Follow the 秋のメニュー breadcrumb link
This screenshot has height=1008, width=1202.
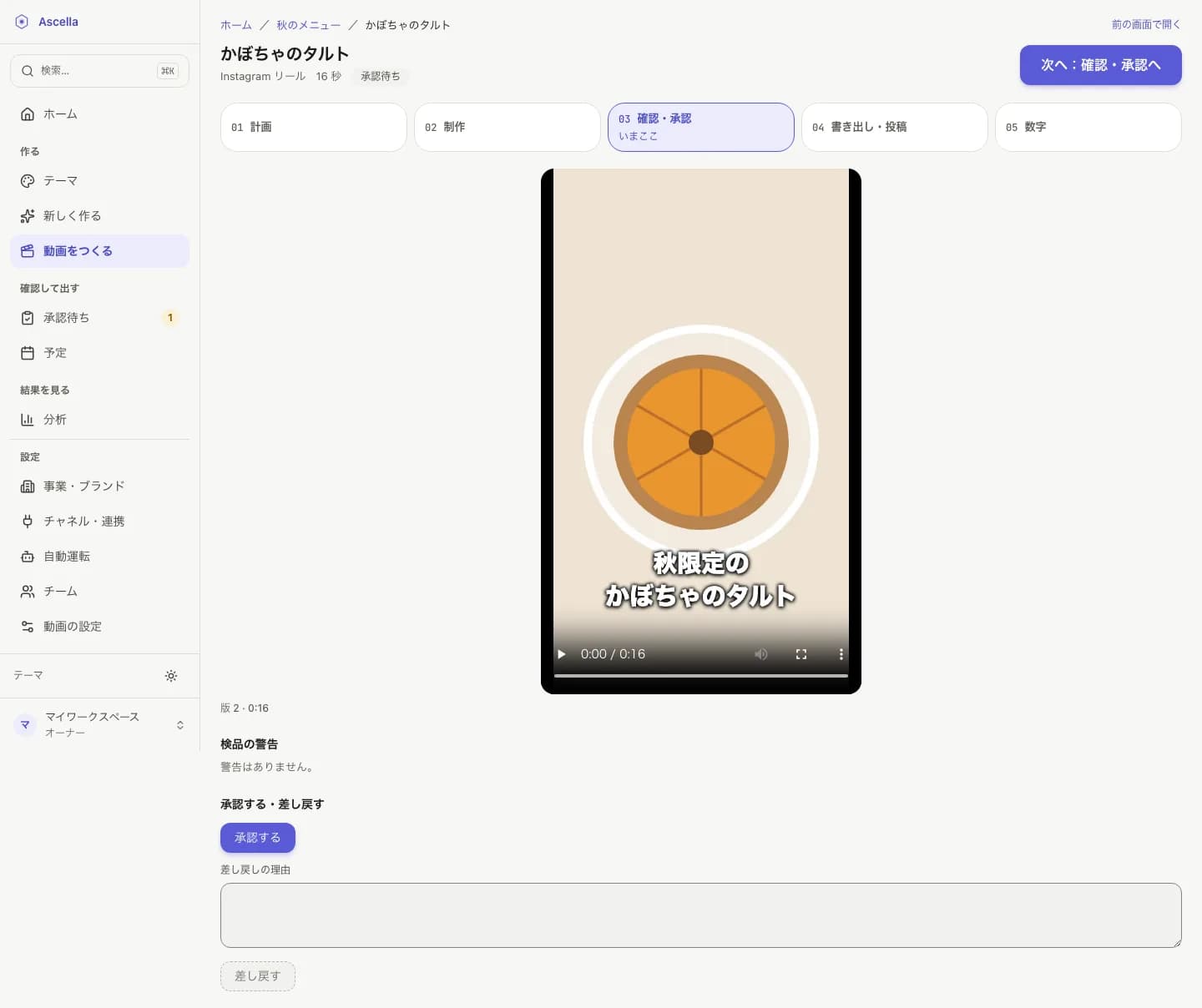pyautogui.click(x=309, y=25)
